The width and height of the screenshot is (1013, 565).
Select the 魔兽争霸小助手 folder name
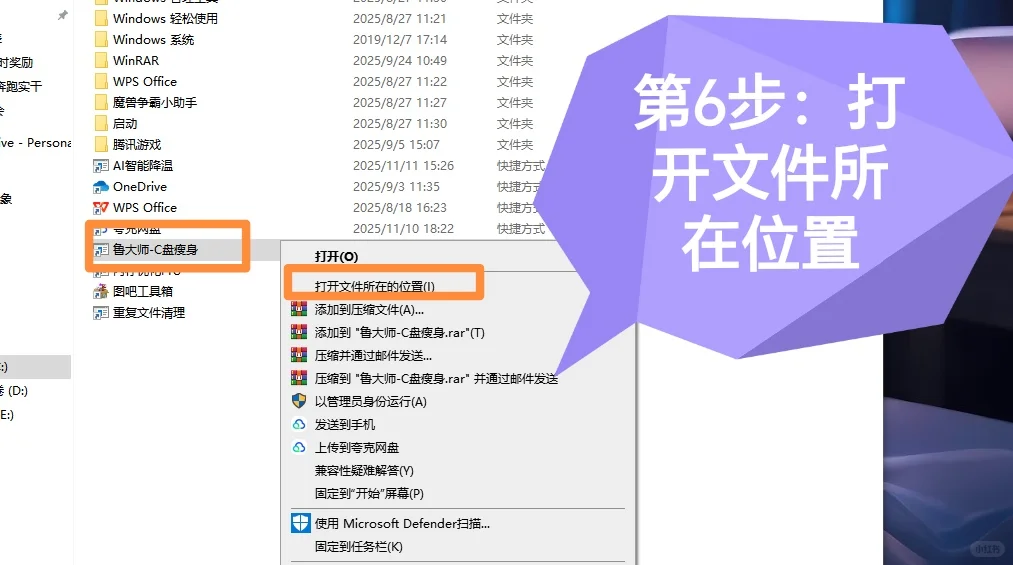[x=154, y=103]
